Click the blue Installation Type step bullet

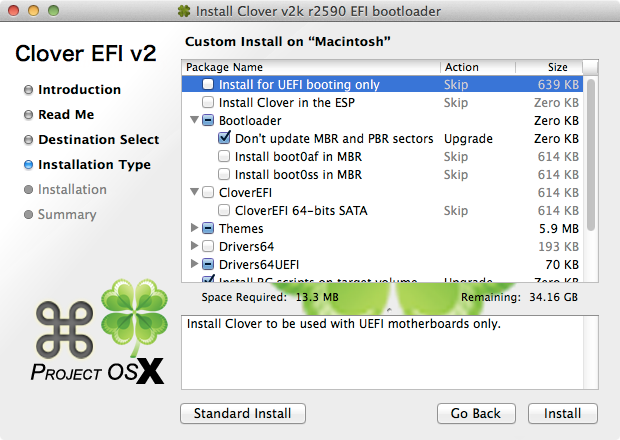28,164
